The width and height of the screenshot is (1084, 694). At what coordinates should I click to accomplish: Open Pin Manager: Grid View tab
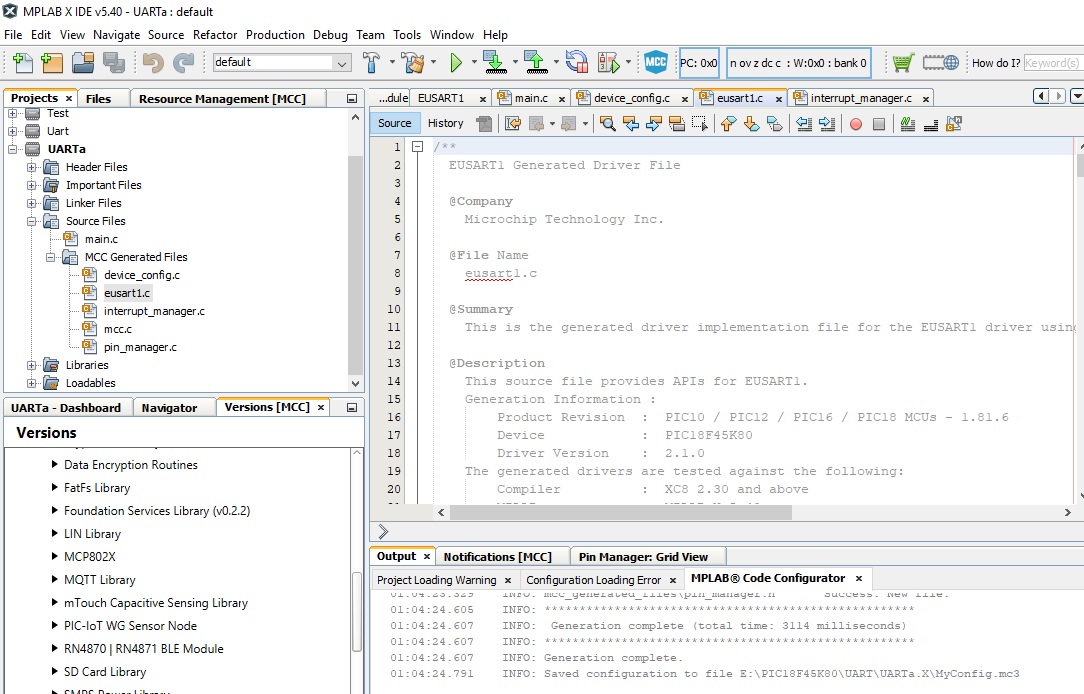pos(643,556)
